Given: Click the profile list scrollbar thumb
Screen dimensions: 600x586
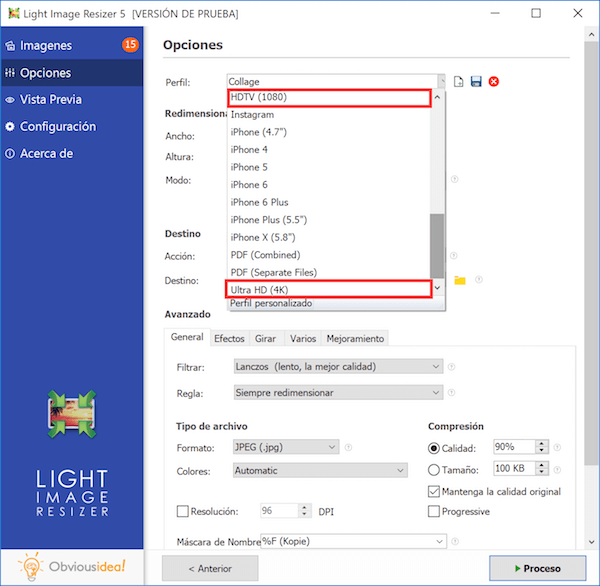Looking at the screenshot, I should [437, 246].
